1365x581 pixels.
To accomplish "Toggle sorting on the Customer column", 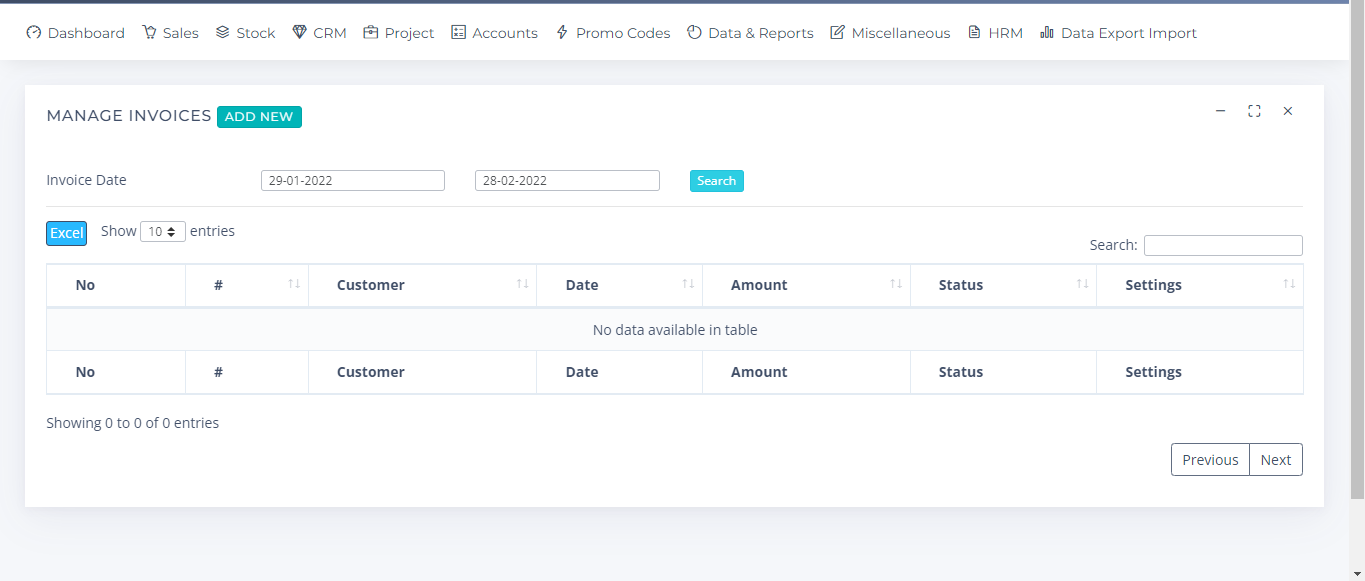I will [x=523, y=285].
